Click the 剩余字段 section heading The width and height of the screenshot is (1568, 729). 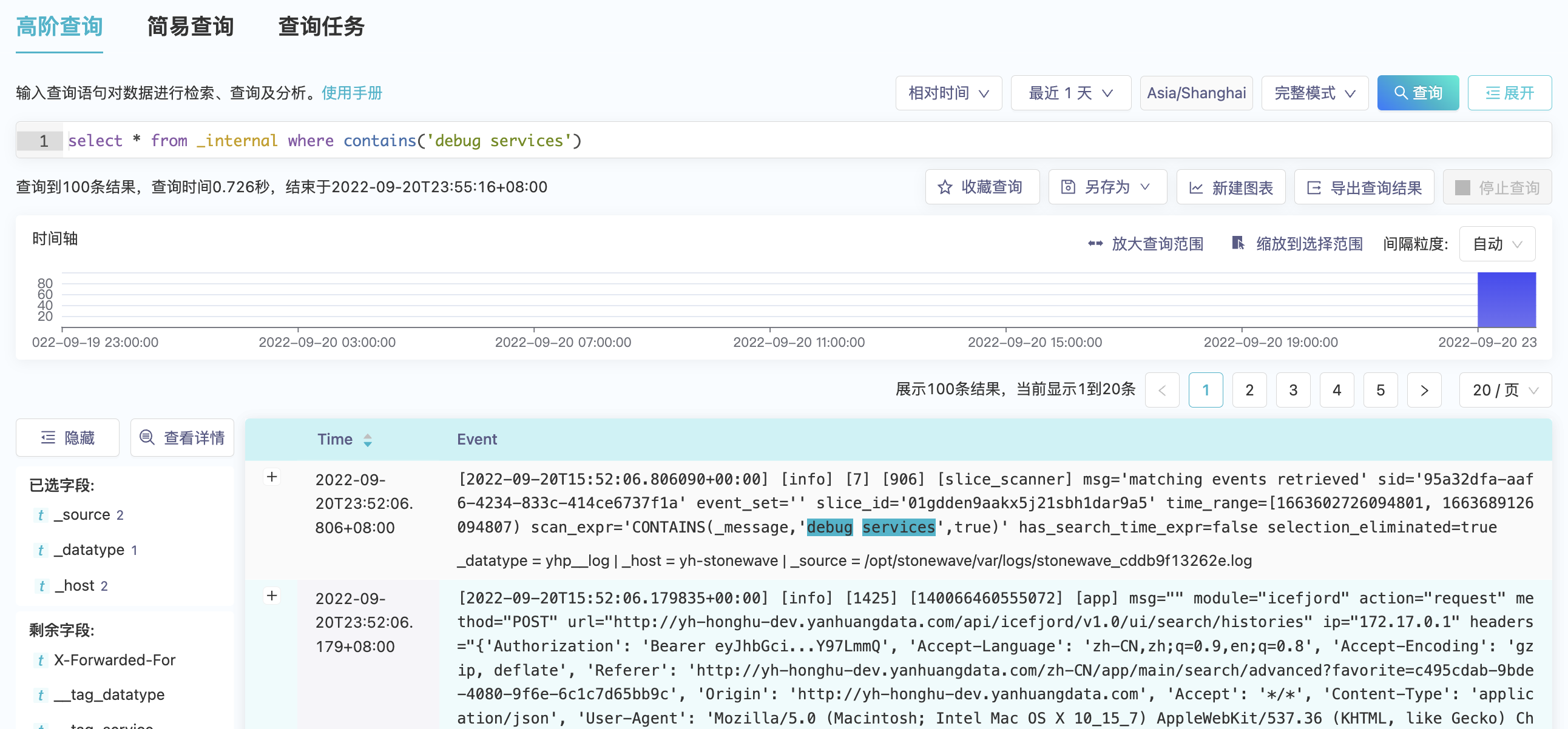[61, 630]
